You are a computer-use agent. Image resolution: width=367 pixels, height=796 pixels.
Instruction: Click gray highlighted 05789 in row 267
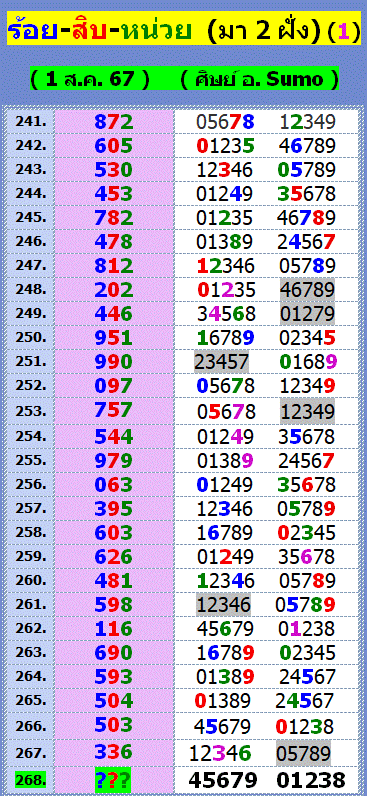(x=303, y=753)
